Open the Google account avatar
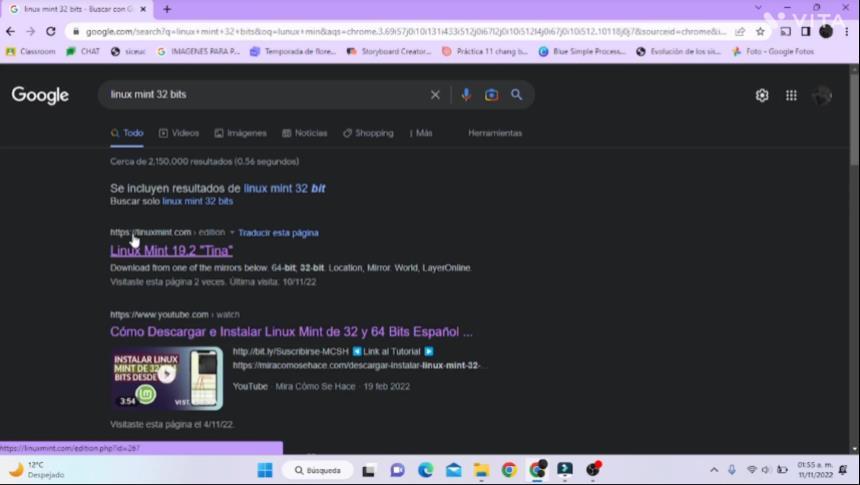The image size is (860, 485). tap(822, 95)
